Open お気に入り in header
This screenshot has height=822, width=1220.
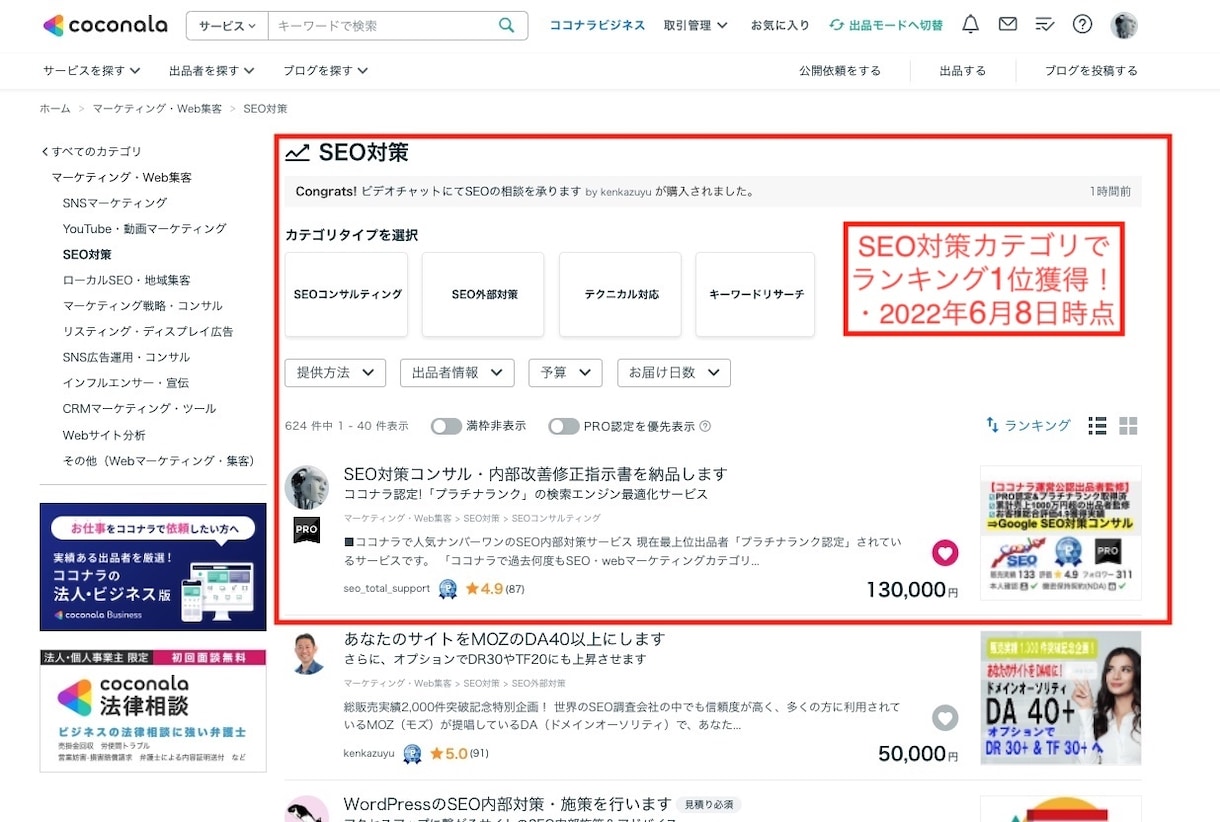tap(780, 25)
